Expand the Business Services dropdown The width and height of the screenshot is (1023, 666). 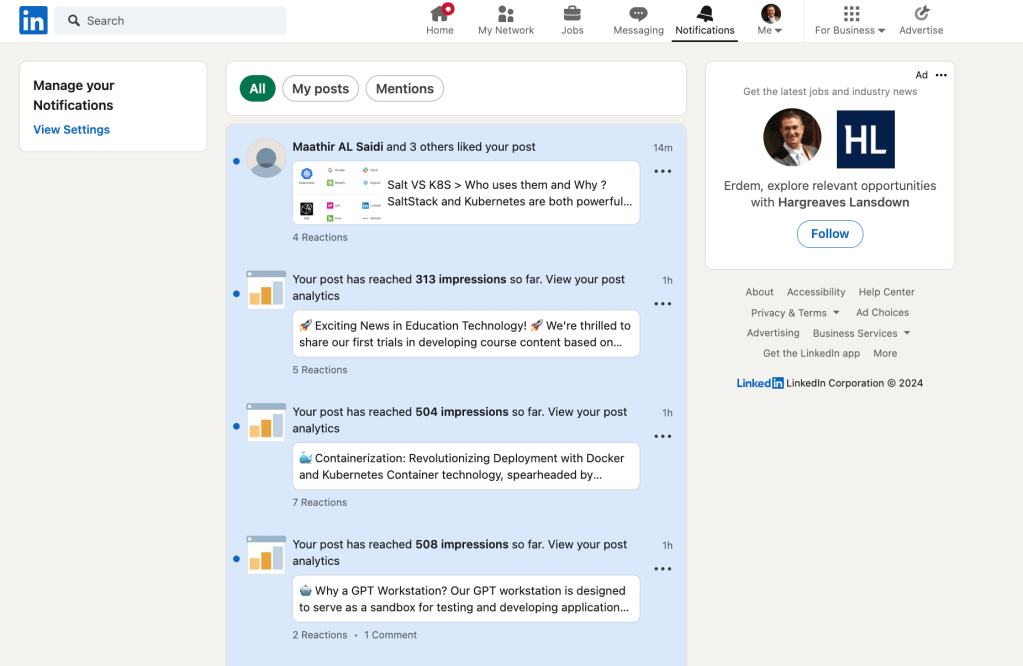pos(861,333)
